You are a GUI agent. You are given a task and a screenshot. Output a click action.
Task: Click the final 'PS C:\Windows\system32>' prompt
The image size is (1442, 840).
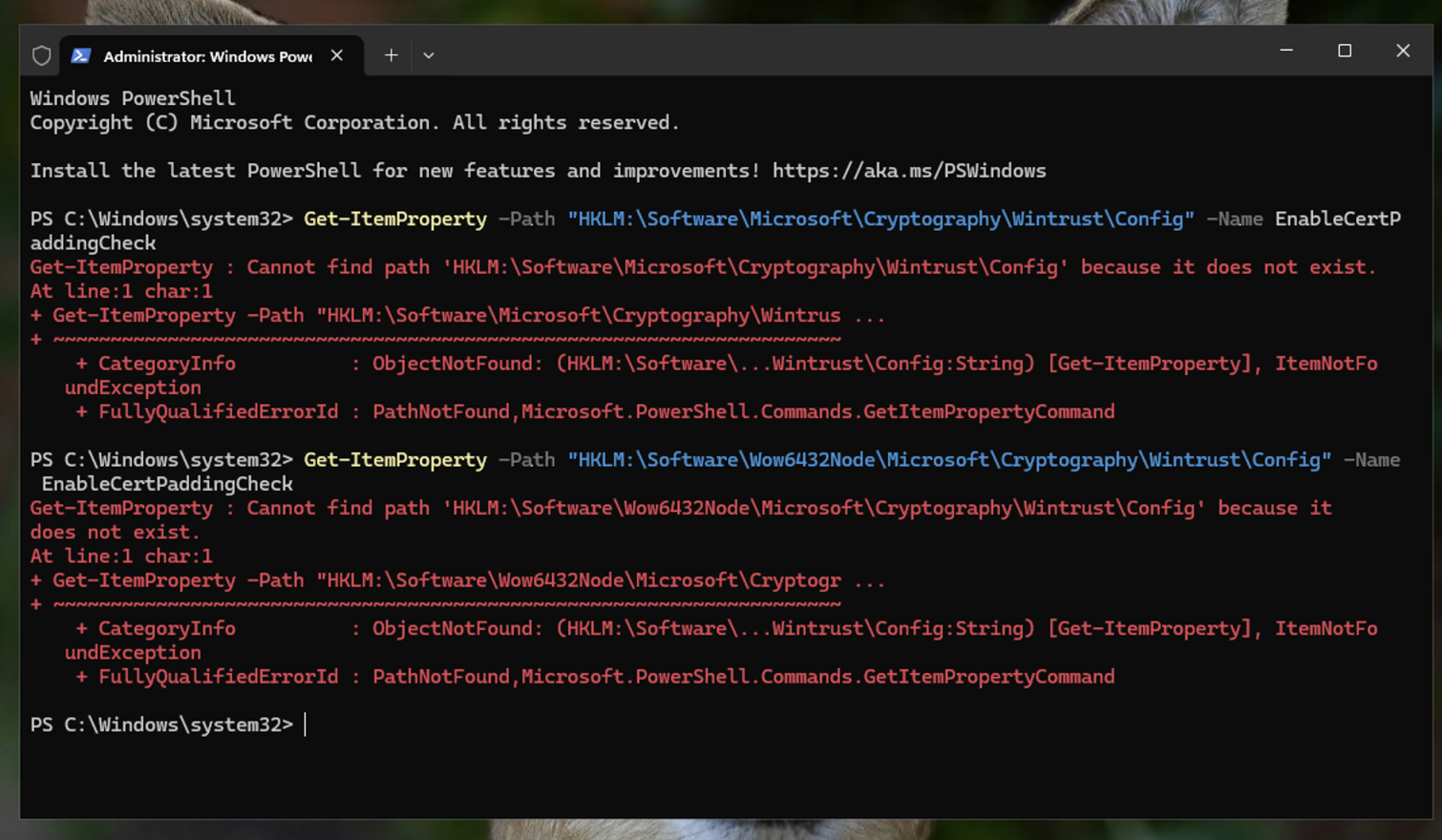click(161, 725)
